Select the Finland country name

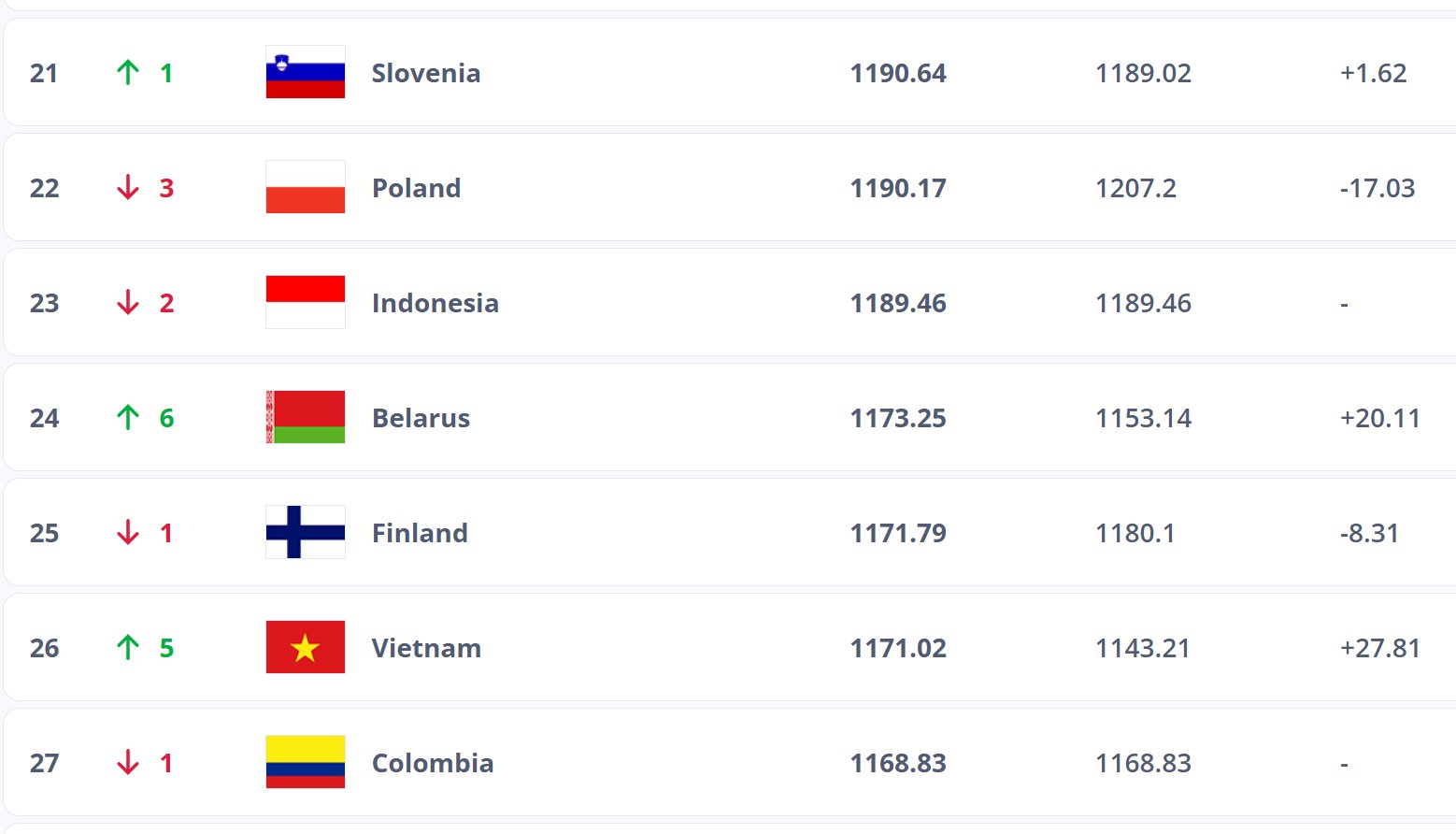click(421, 533)
